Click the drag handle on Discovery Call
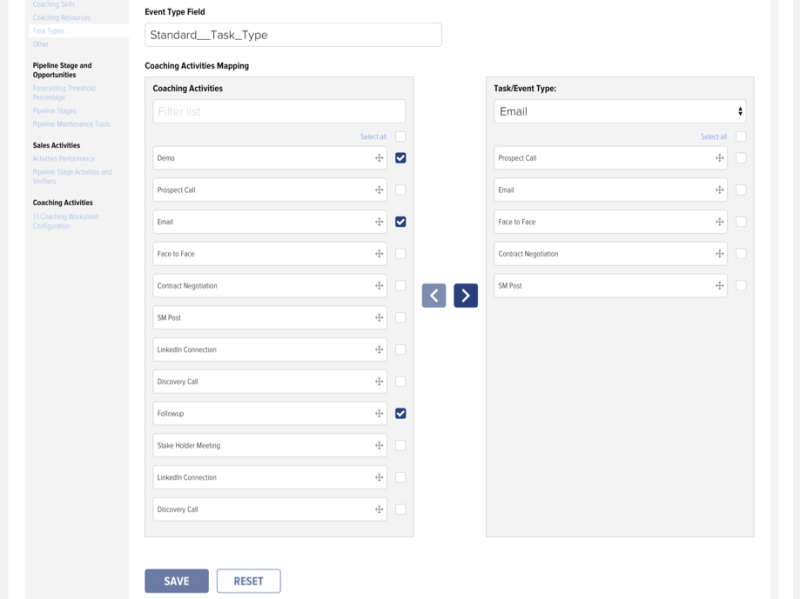 378,381
